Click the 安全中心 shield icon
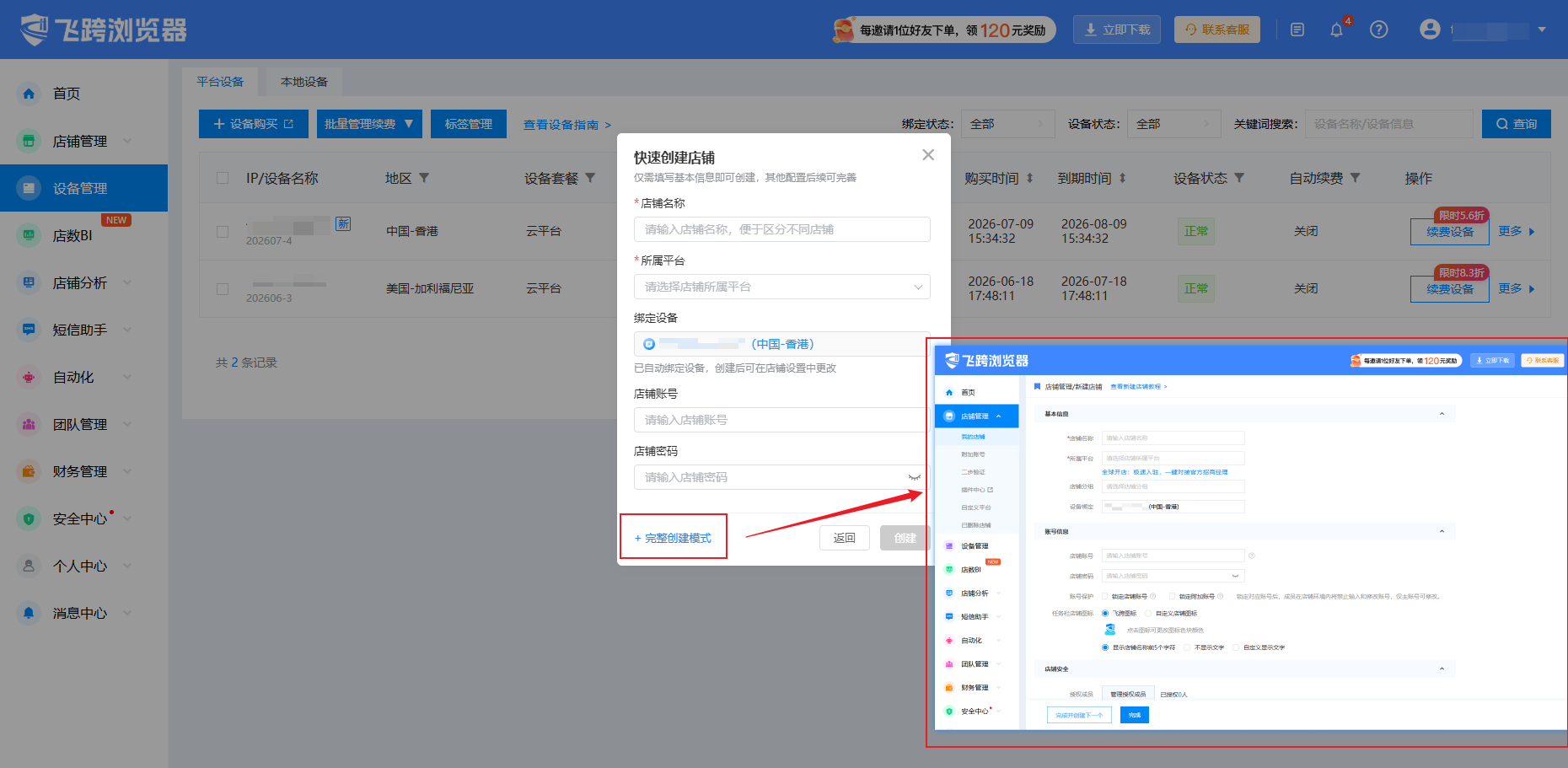The width and height of the screenshot is (1568, 768). 29,518
